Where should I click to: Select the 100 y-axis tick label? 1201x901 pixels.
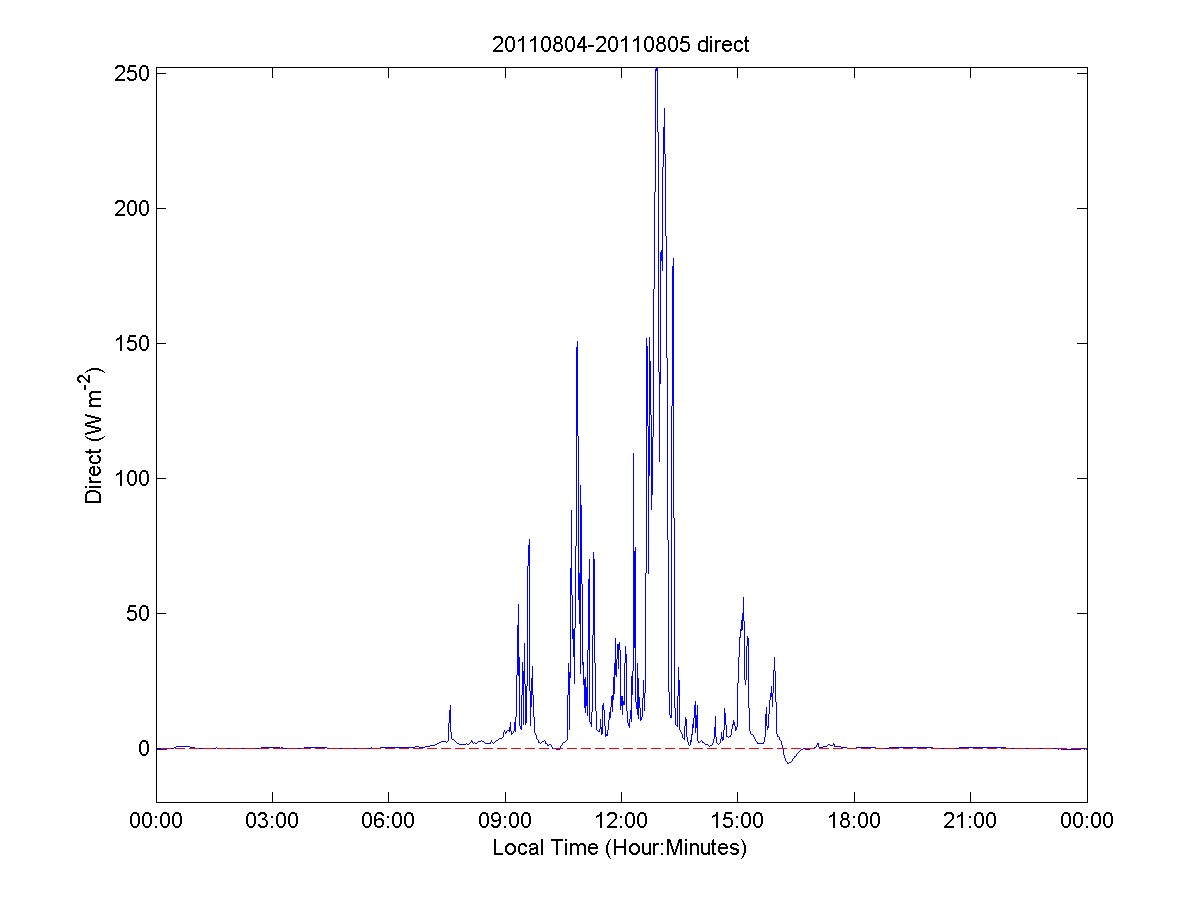coord(131,479)
